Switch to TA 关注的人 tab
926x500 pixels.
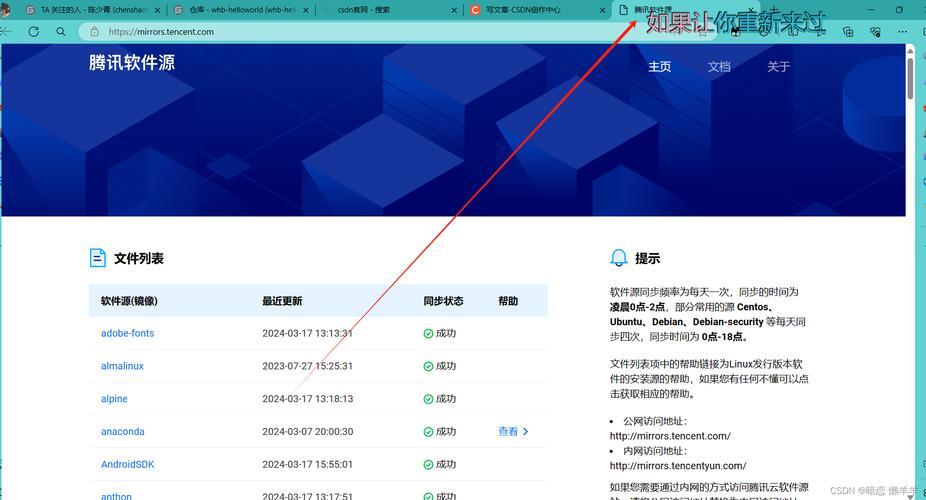(93, 10)
